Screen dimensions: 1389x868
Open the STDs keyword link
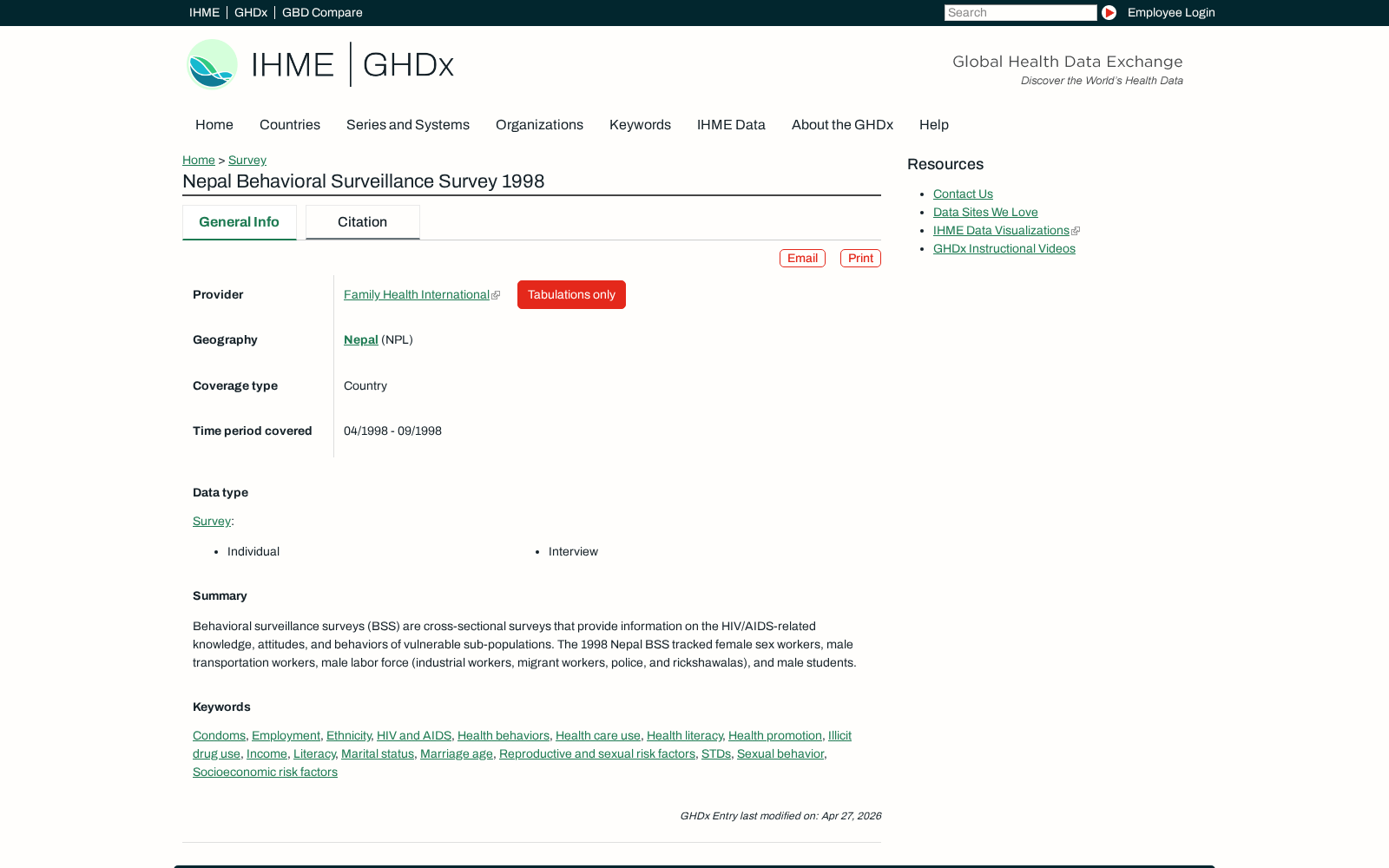click(x=716, y=754)
